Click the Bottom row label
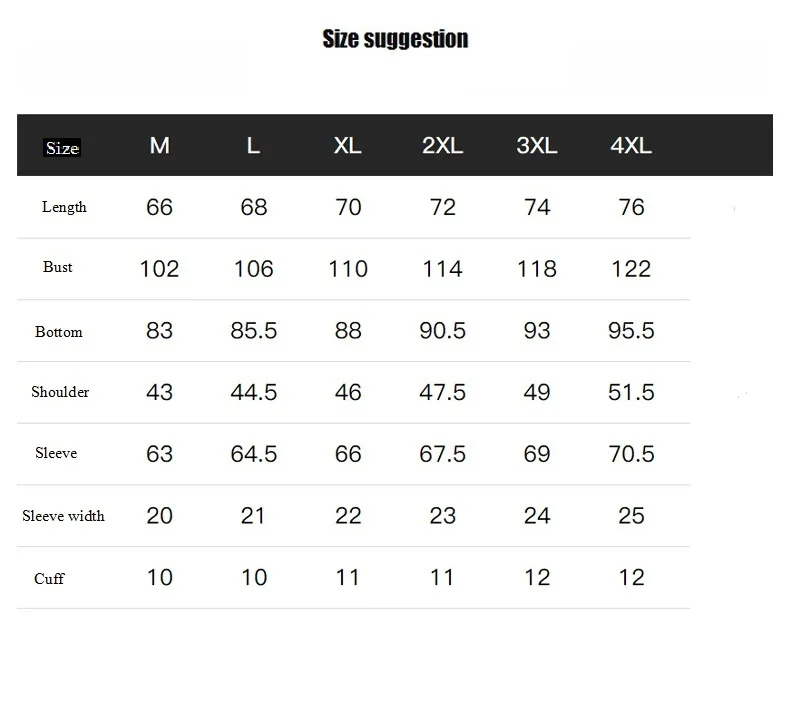This screenshot has height=712, width=790. click(59, 332)
